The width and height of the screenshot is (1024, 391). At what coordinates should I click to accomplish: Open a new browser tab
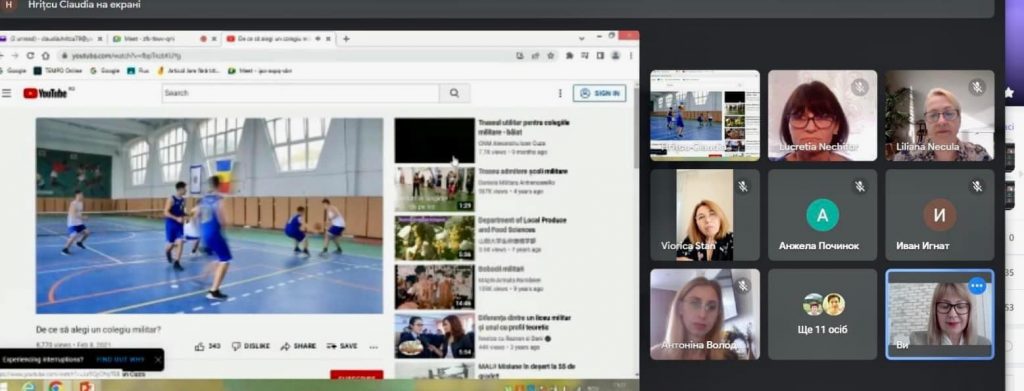[346, 39]
